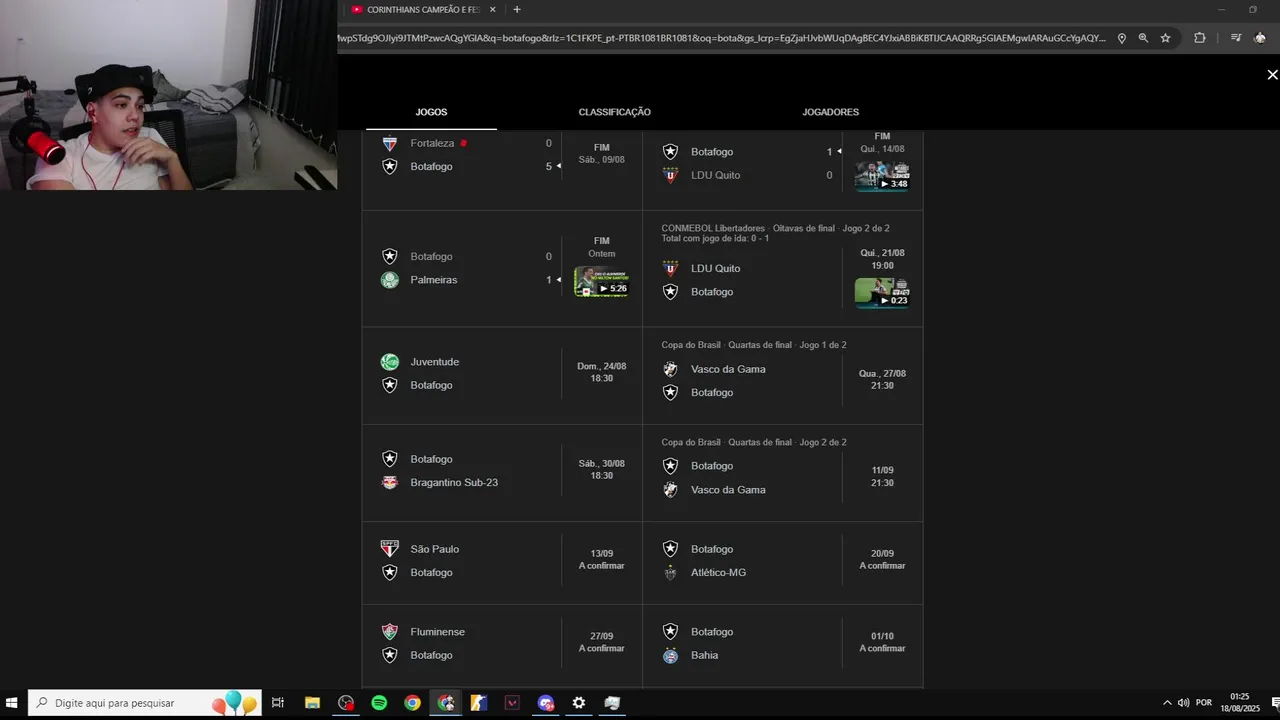
Task: Close the matches panel with the X
Action: [x=1272, y=75]
